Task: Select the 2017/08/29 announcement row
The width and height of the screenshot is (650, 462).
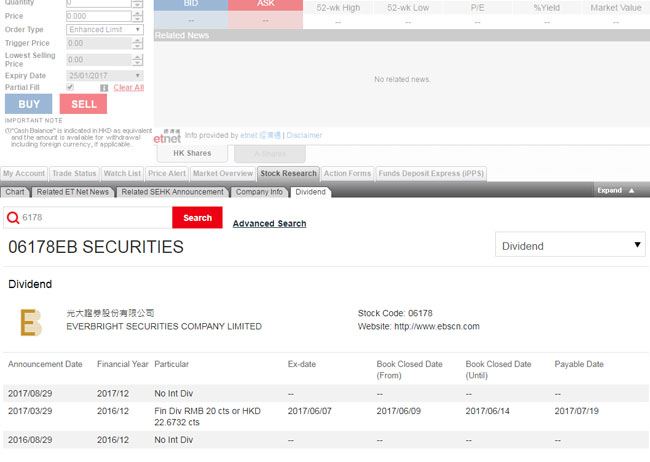Action: (x=326, y=393)
